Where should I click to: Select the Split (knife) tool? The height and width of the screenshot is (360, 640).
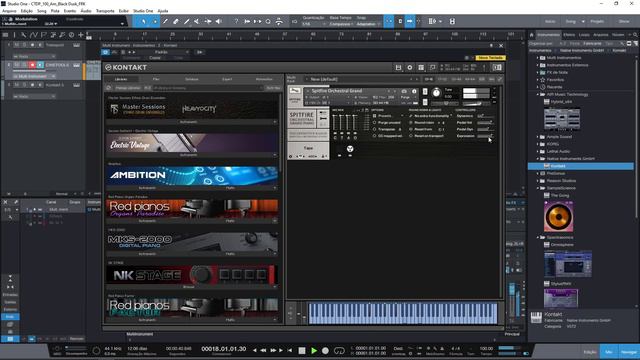[165, 21]
